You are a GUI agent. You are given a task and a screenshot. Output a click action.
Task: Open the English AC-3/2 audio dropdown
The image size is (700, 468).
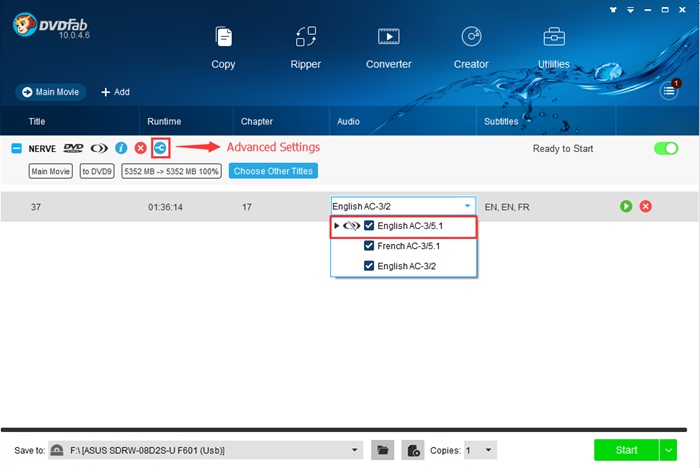click(404, 206)
